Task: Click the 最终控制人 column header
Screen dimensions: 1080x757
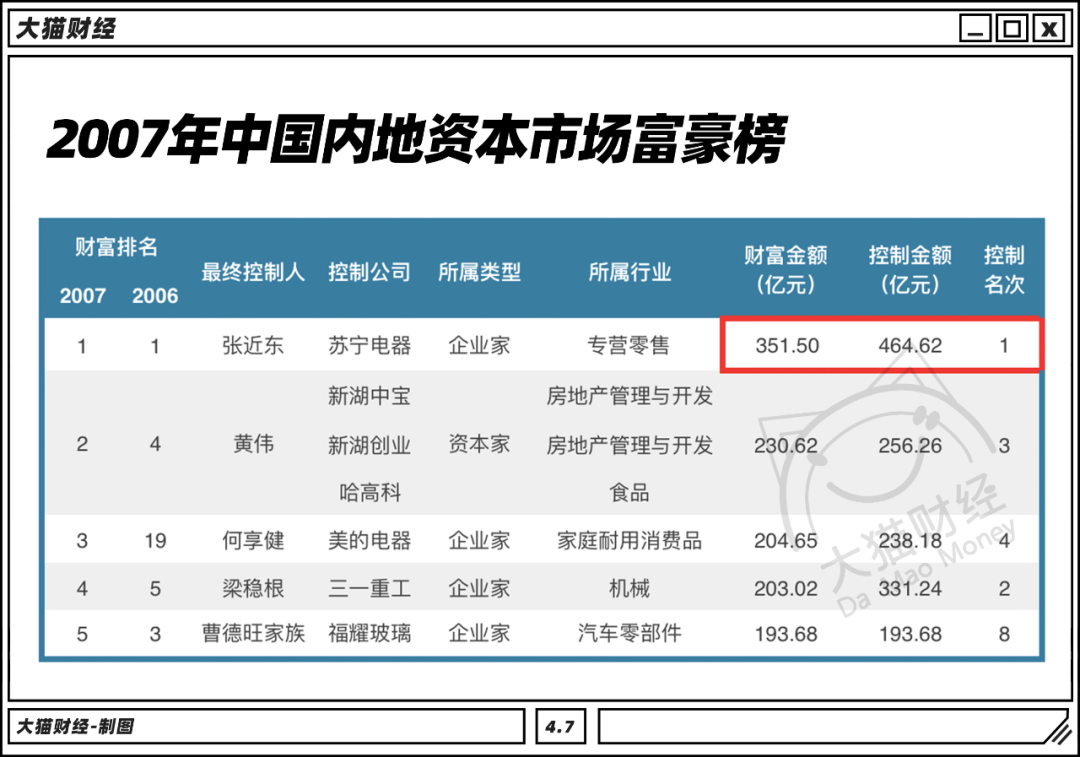Action: (253, 272)
